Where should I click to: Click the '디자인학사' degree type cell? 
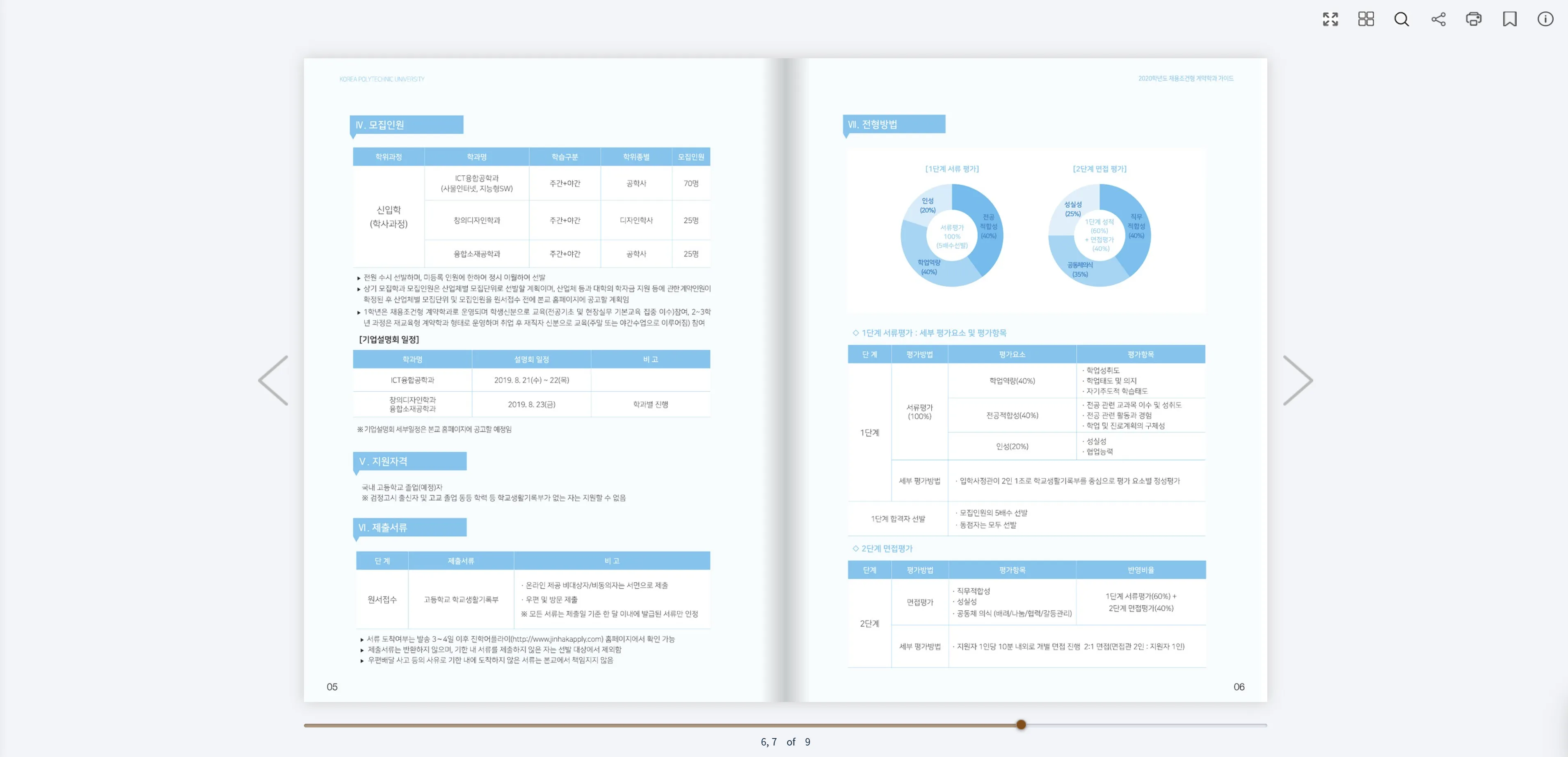636,220
